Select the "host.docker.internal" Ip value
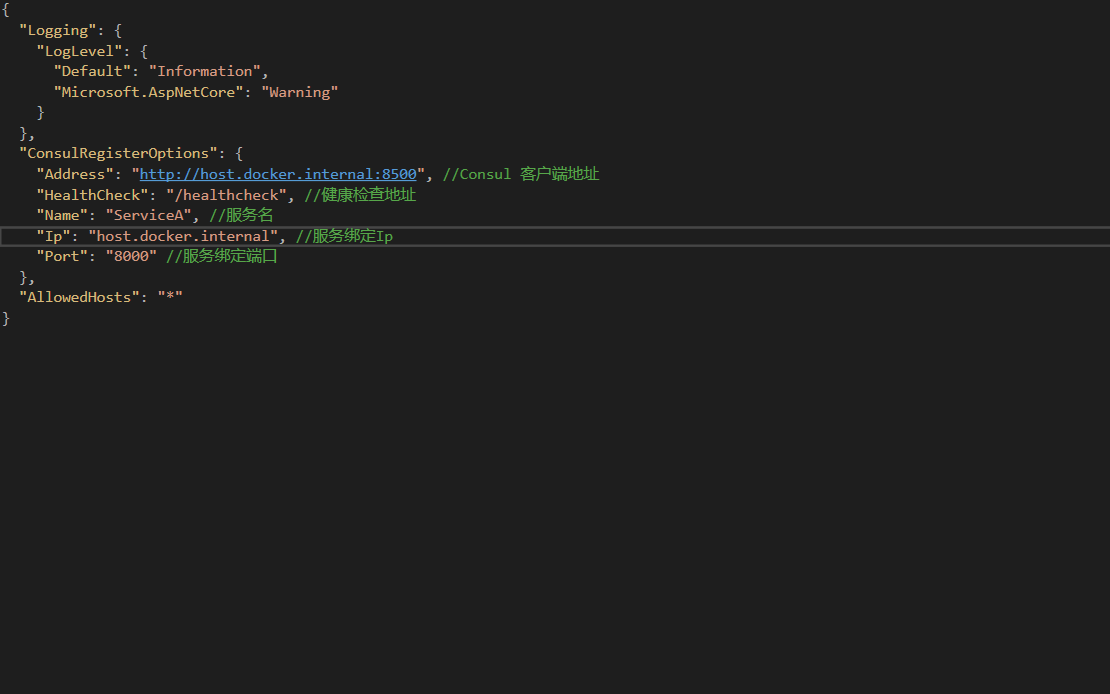 (x=182, y=235)
